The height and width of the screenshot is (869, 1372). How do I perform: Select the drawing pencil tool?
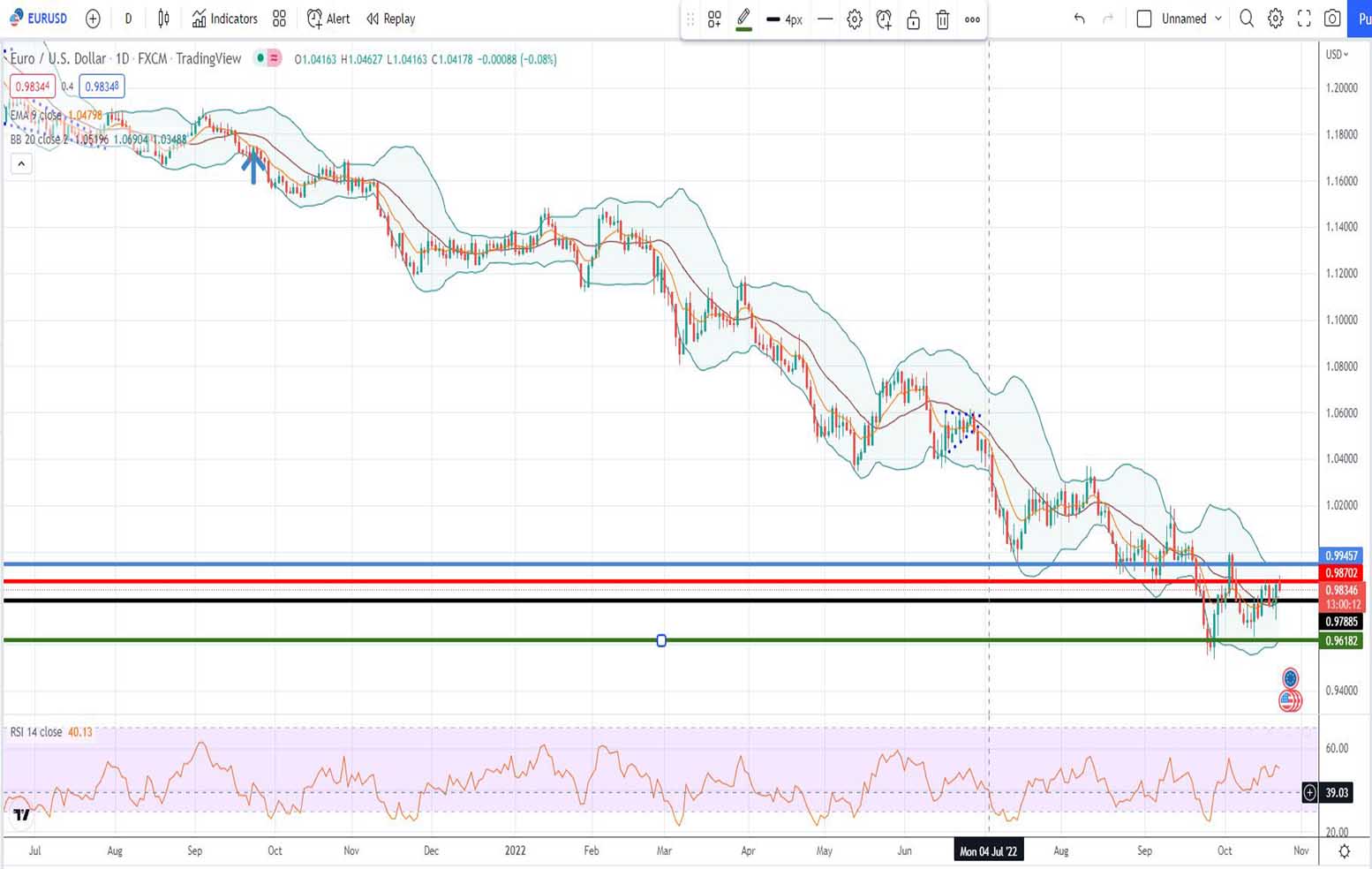743,18
